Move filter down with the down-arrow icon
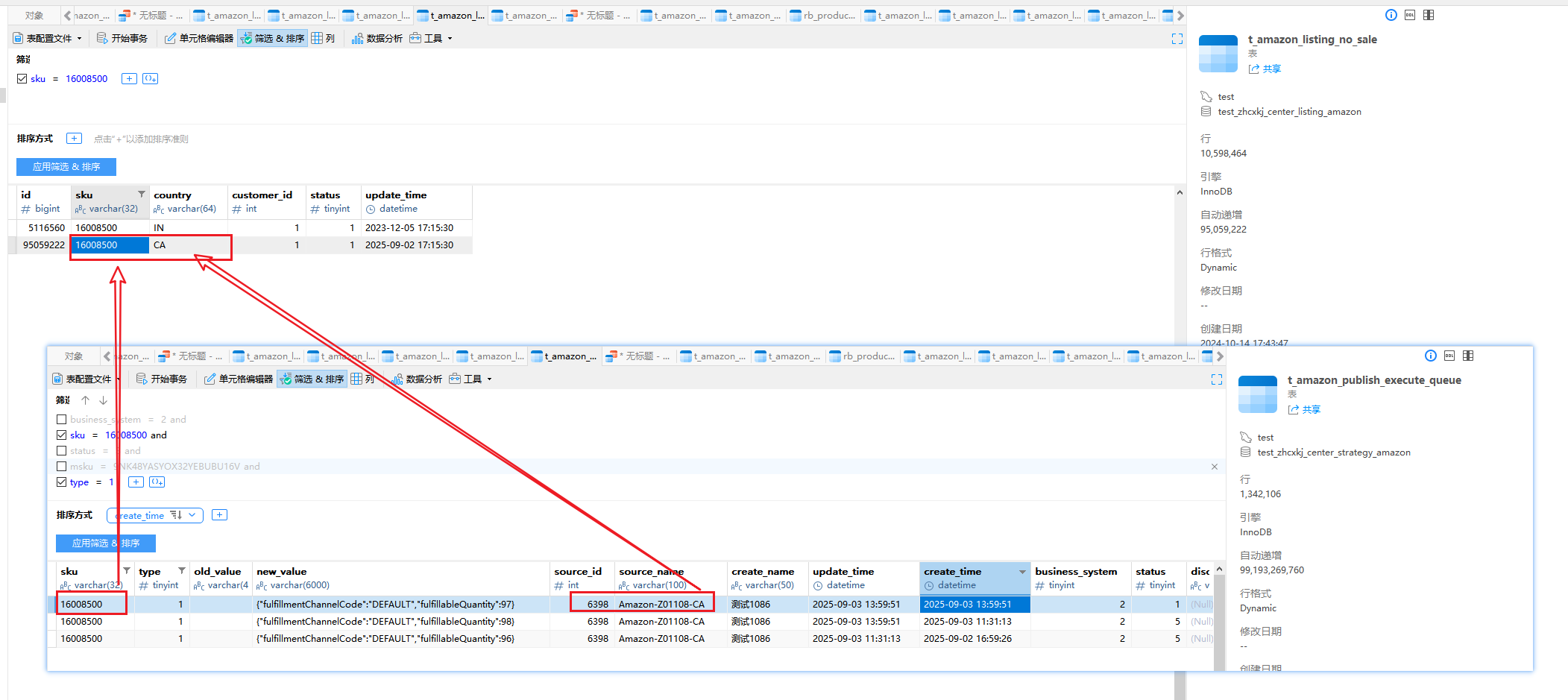The height and width of the screenshot is (700, 1568). (x=104, y=400)
